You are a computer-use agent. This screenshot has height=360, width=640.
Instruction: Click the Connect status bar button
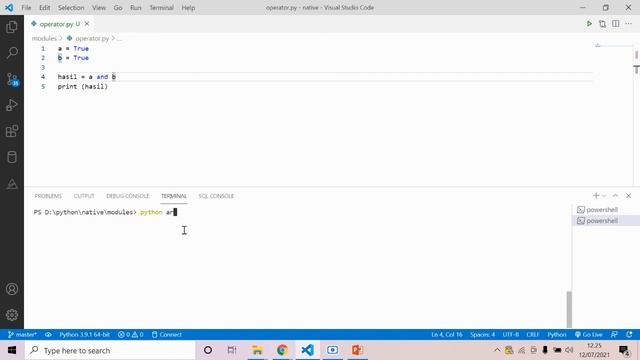click(167, 334)
